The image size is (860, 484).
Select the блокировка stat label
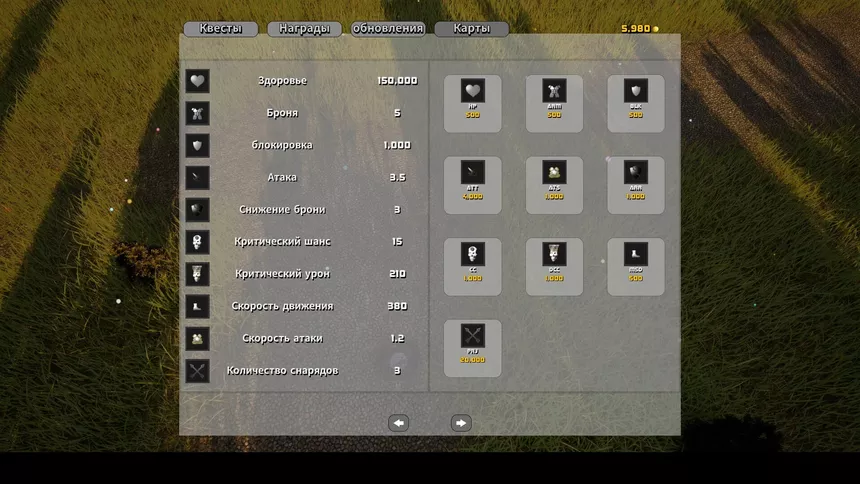point(282,145)
